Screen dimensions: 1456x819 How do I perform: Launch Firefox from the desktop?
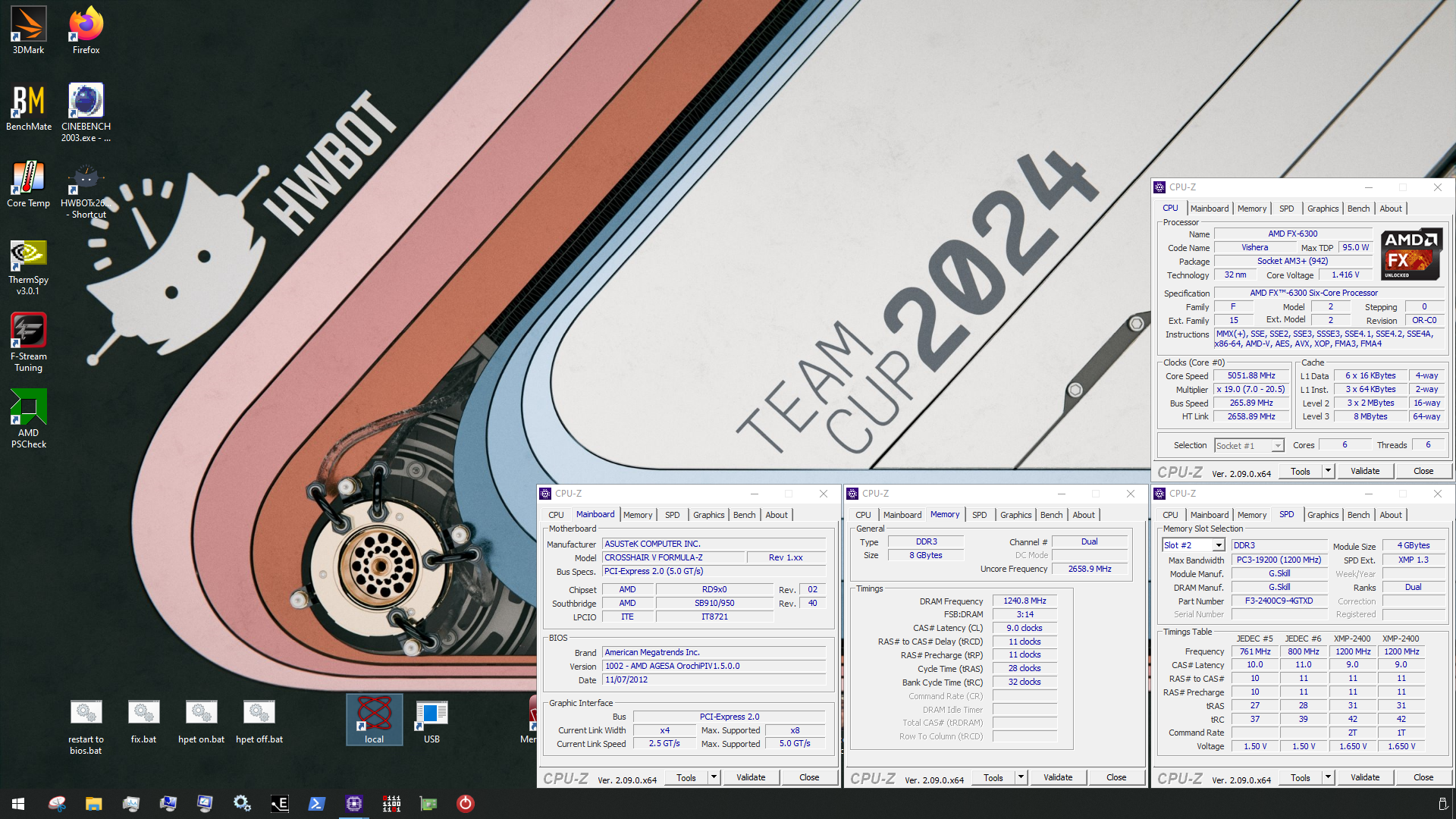[x=86, y=30]
